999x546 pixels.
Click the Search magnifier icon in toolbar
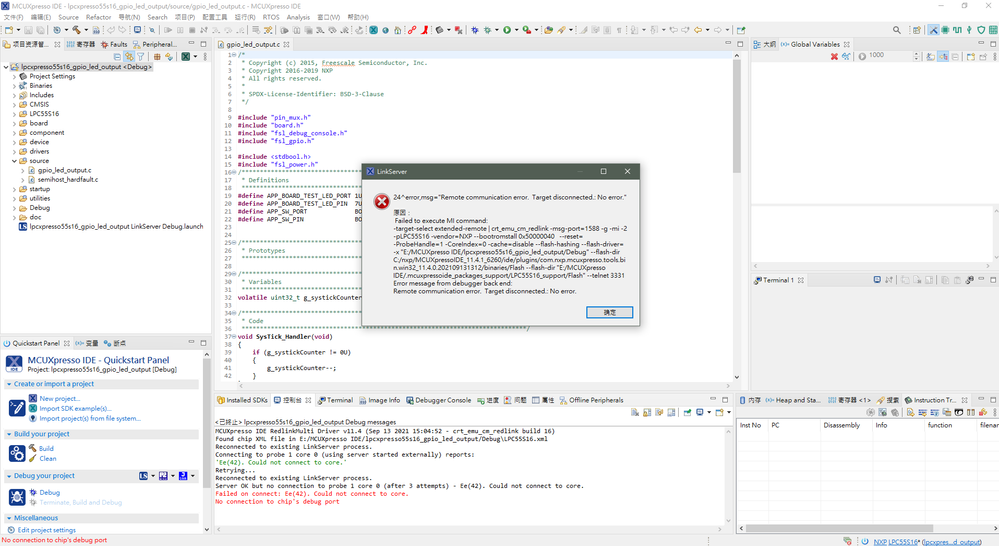point(896,30)
